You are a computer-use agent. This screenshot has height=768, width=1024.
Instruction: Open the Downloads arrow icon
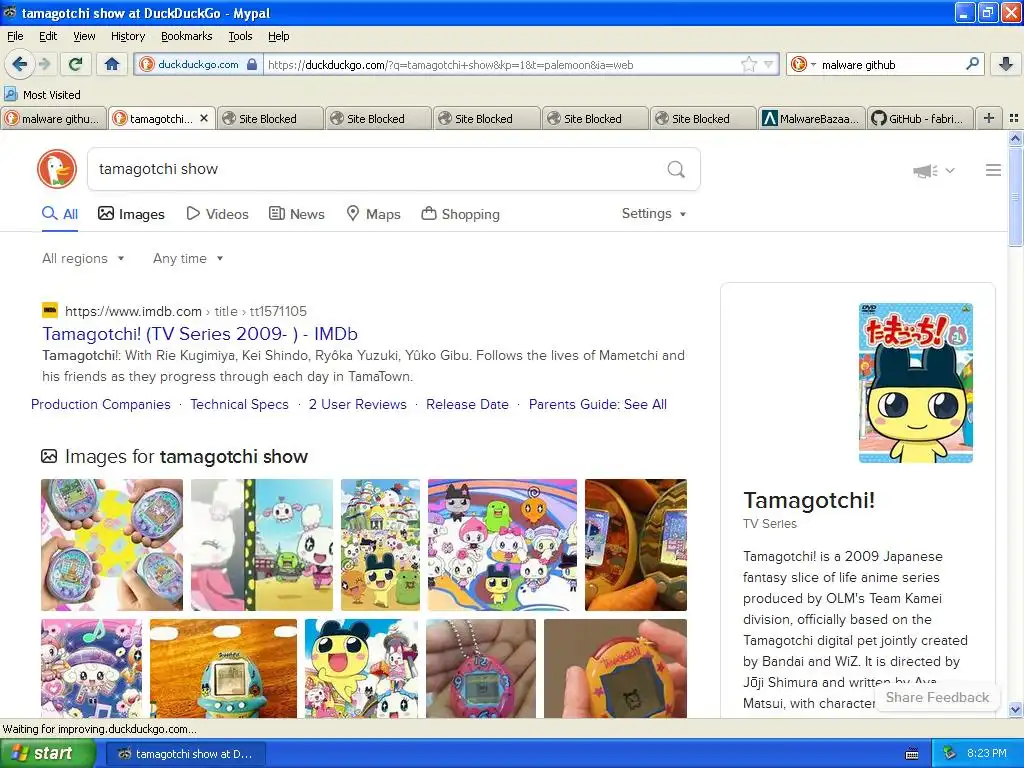[x=1006, y=64]
